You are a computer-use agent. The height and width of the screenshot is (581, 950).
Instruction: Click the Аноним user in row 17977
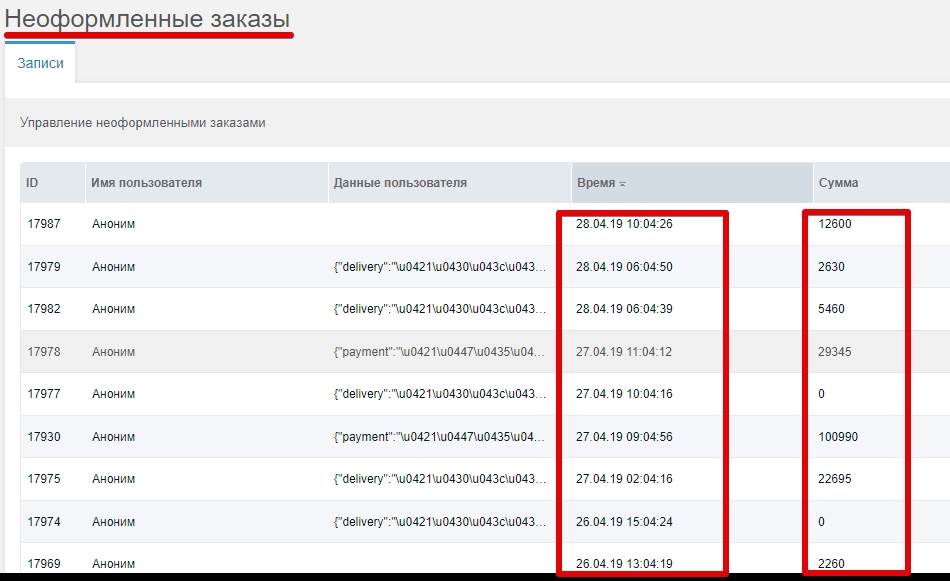pos(113,394)
